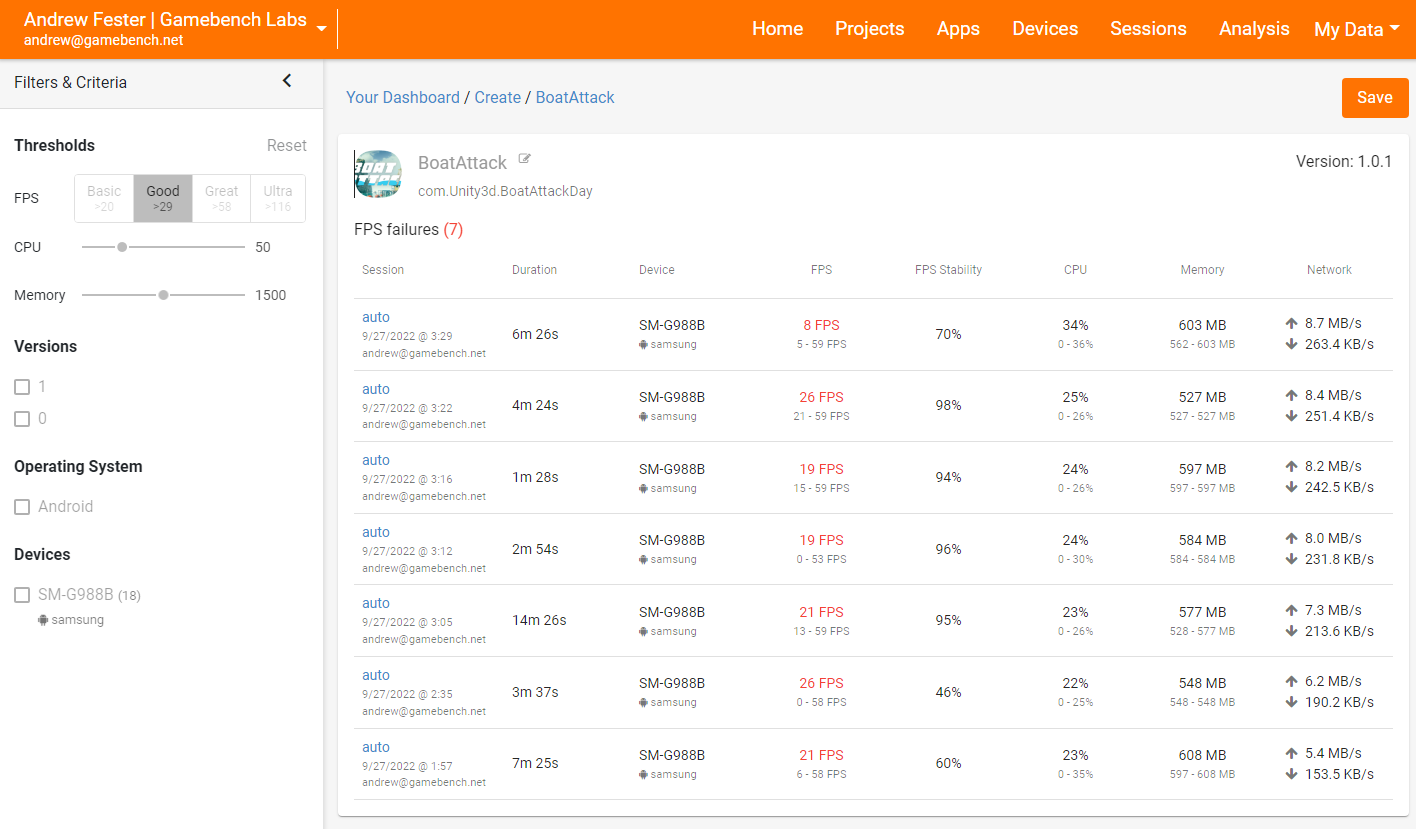Go to Sessions
The image size is (1416, 829).
tap(1148, 29)
